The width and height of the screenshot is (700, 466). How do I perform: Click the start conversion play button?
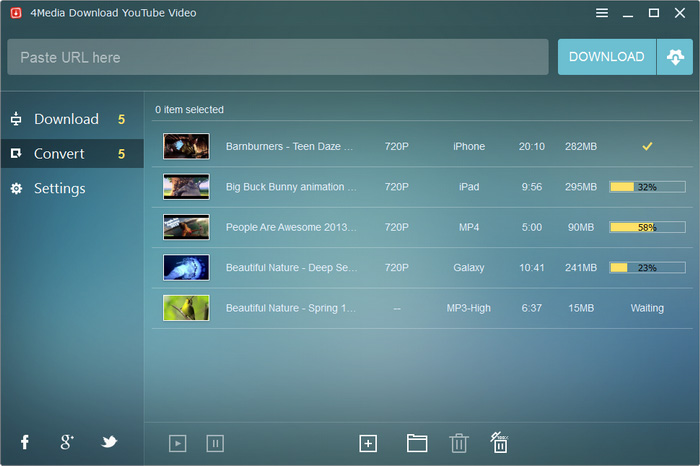coord(178,443)
